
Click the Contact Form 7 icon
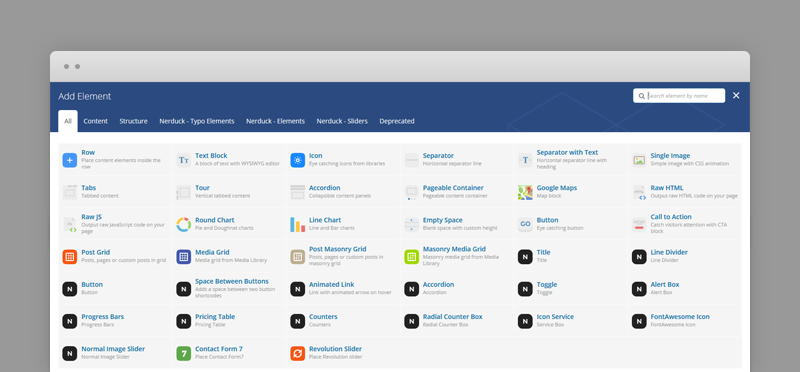[x=183, y=353]
